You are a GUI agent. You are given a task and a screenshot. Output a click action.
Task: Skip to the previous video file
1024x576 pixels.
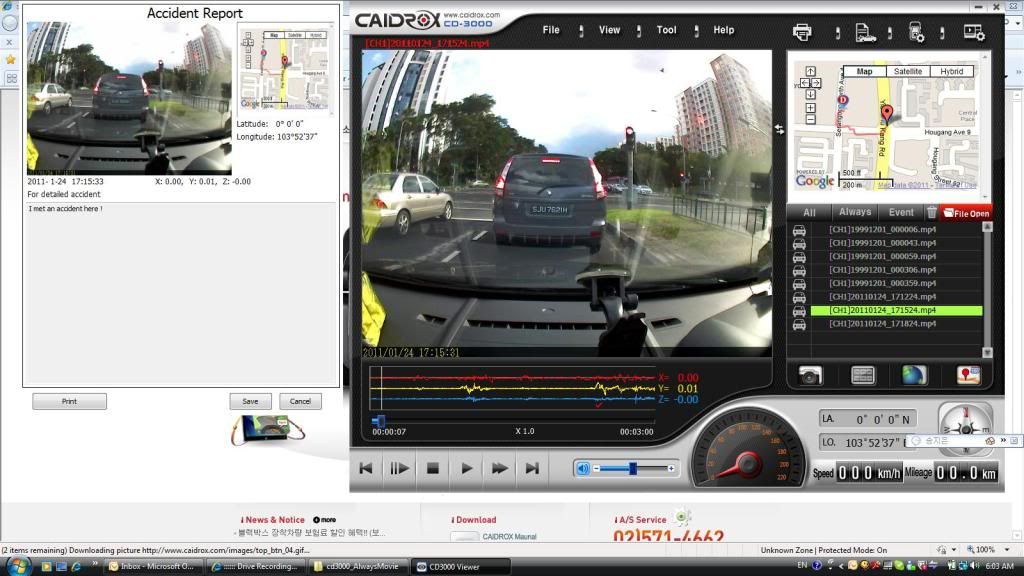pyautogui.click(x=366, y=468)
